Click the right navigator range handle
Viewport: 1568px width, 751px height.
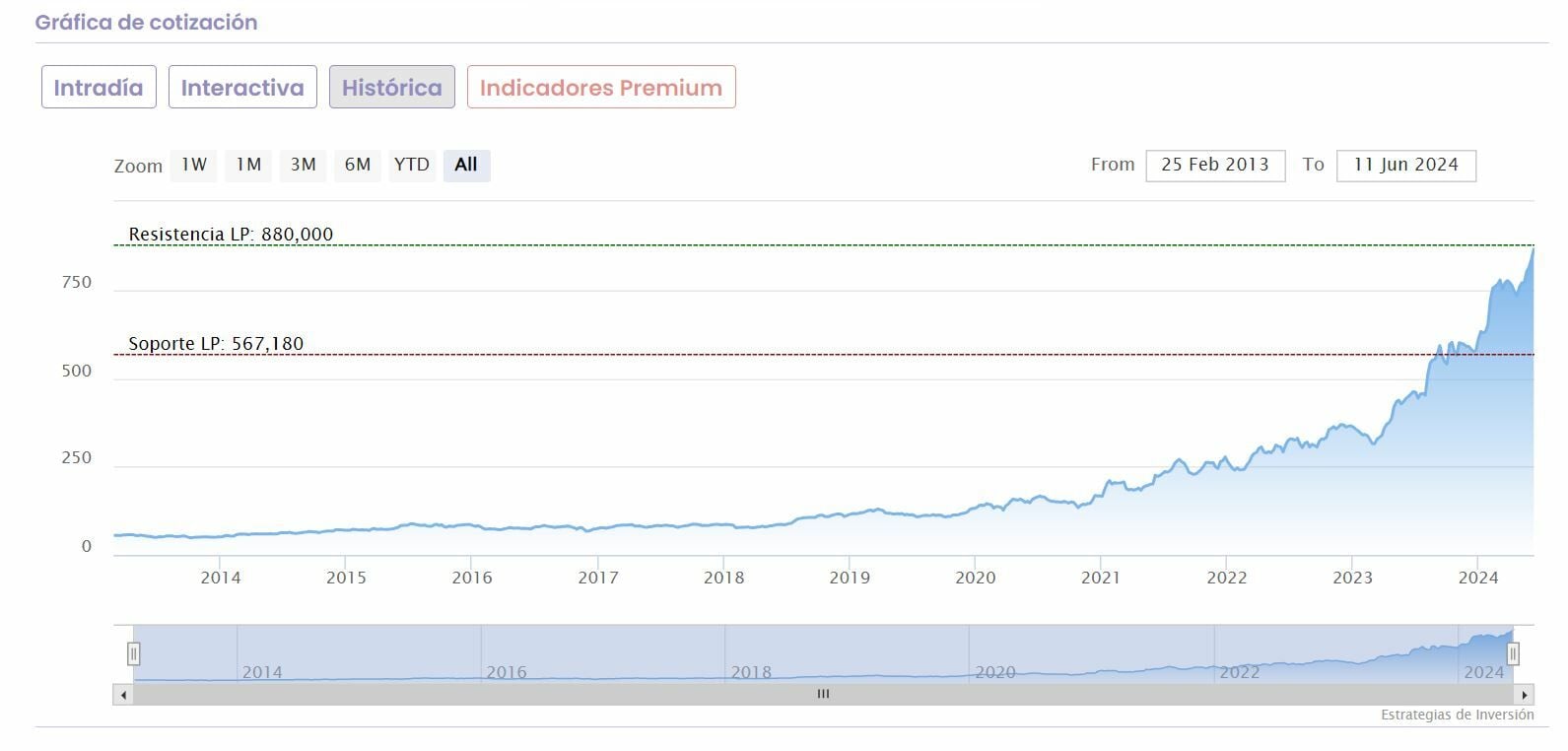1513,653
